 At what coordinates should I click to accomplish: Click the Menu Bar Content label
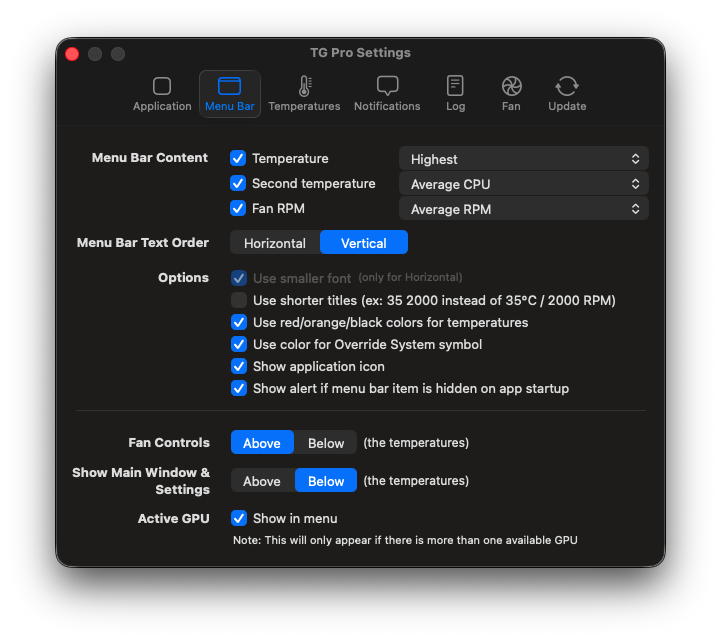[149, 158]
